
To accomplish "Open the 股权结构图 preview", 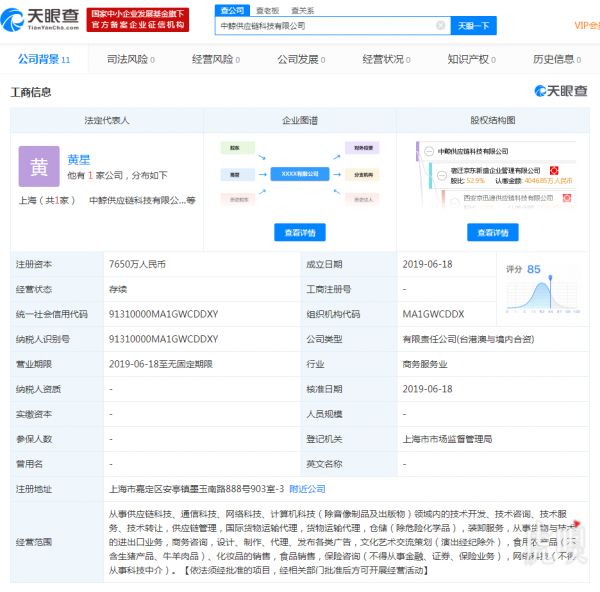I will coord(492,174).
